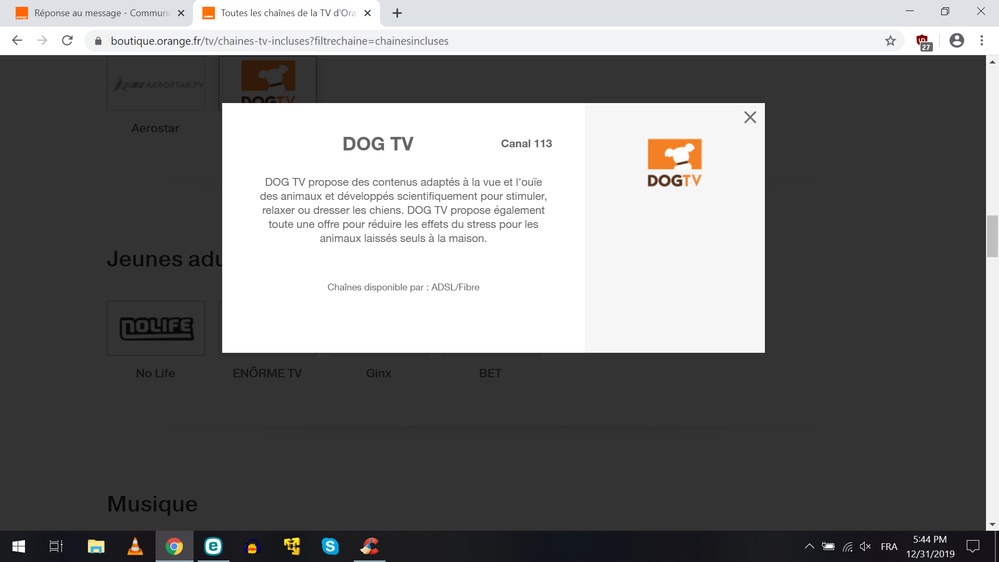Open the Windows Start menu
Viewport: 999px width, 562px height.
[18, 546]
